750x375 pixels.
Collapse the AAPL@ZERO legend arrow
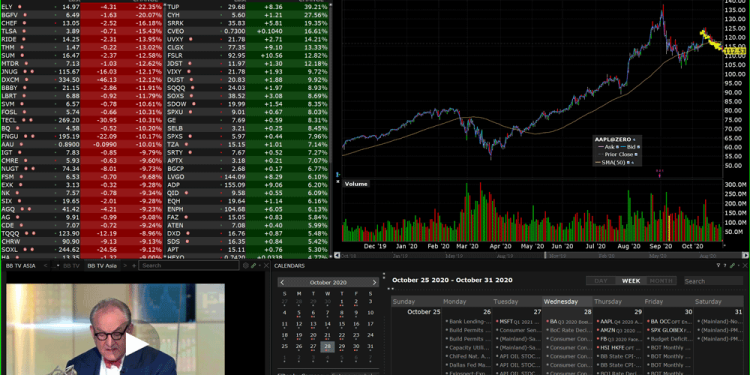coord(634,140)
